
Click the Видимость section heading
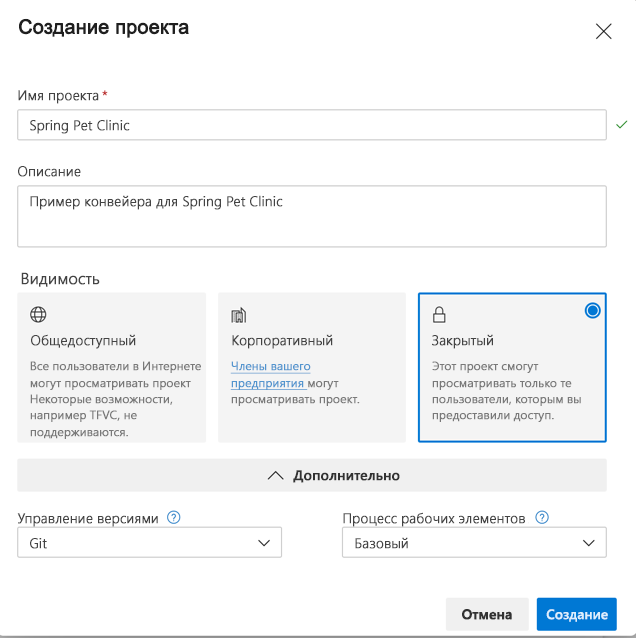pos(60,279)
